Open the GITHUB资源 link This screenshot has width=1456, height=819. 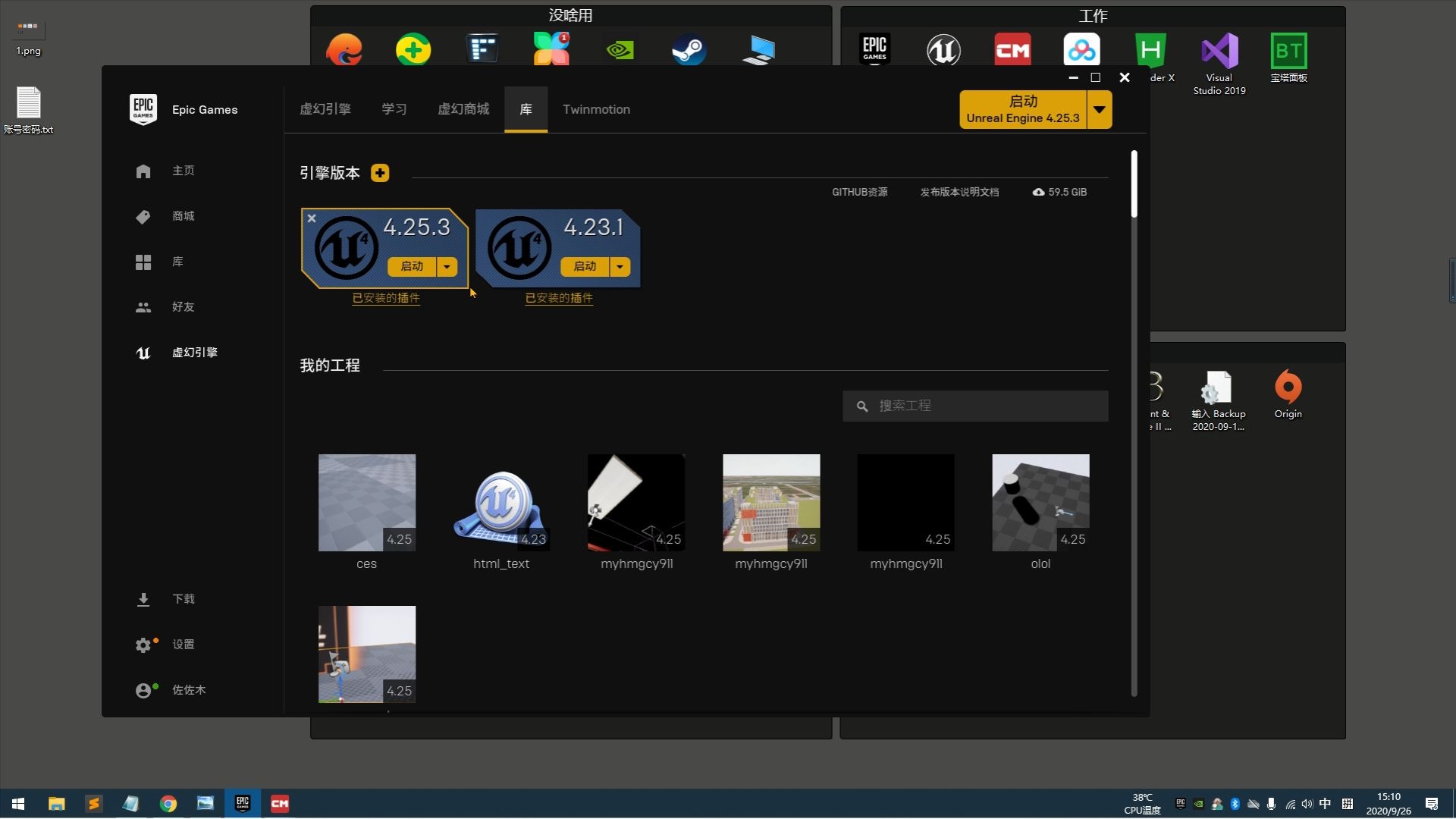point(860,192)
